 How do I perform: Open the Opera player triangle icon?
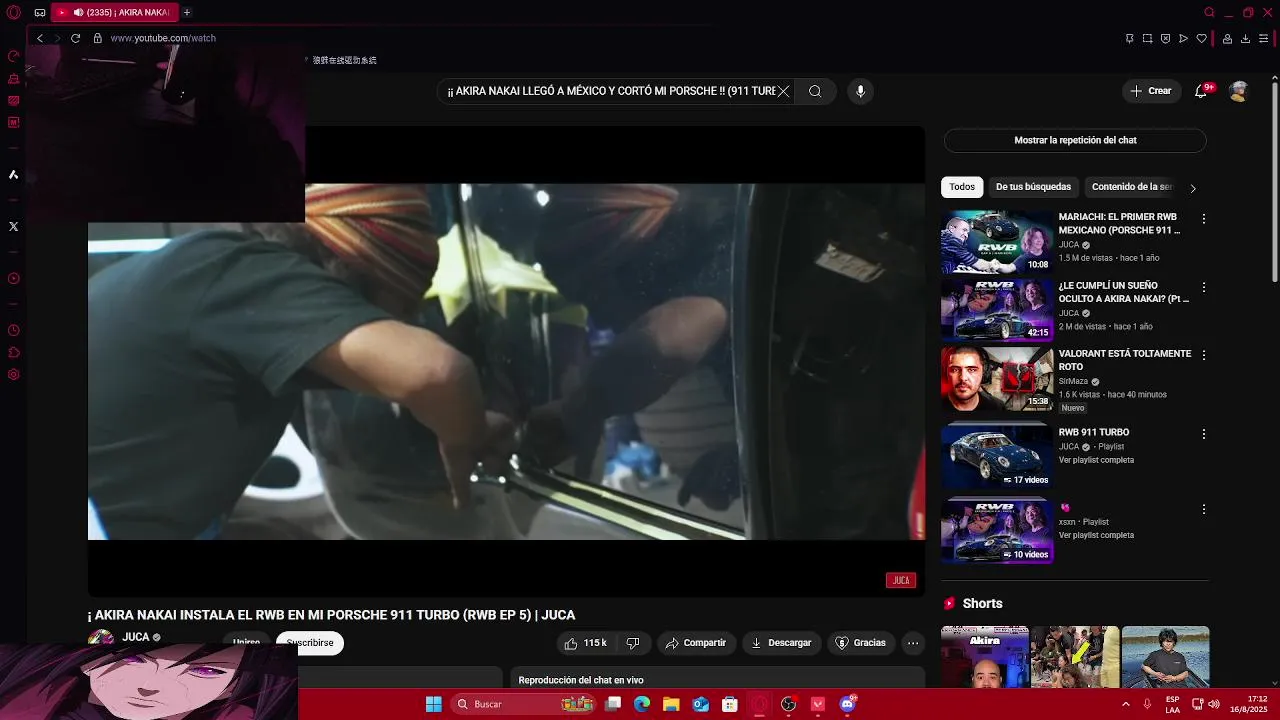[x=1183, y=38]
